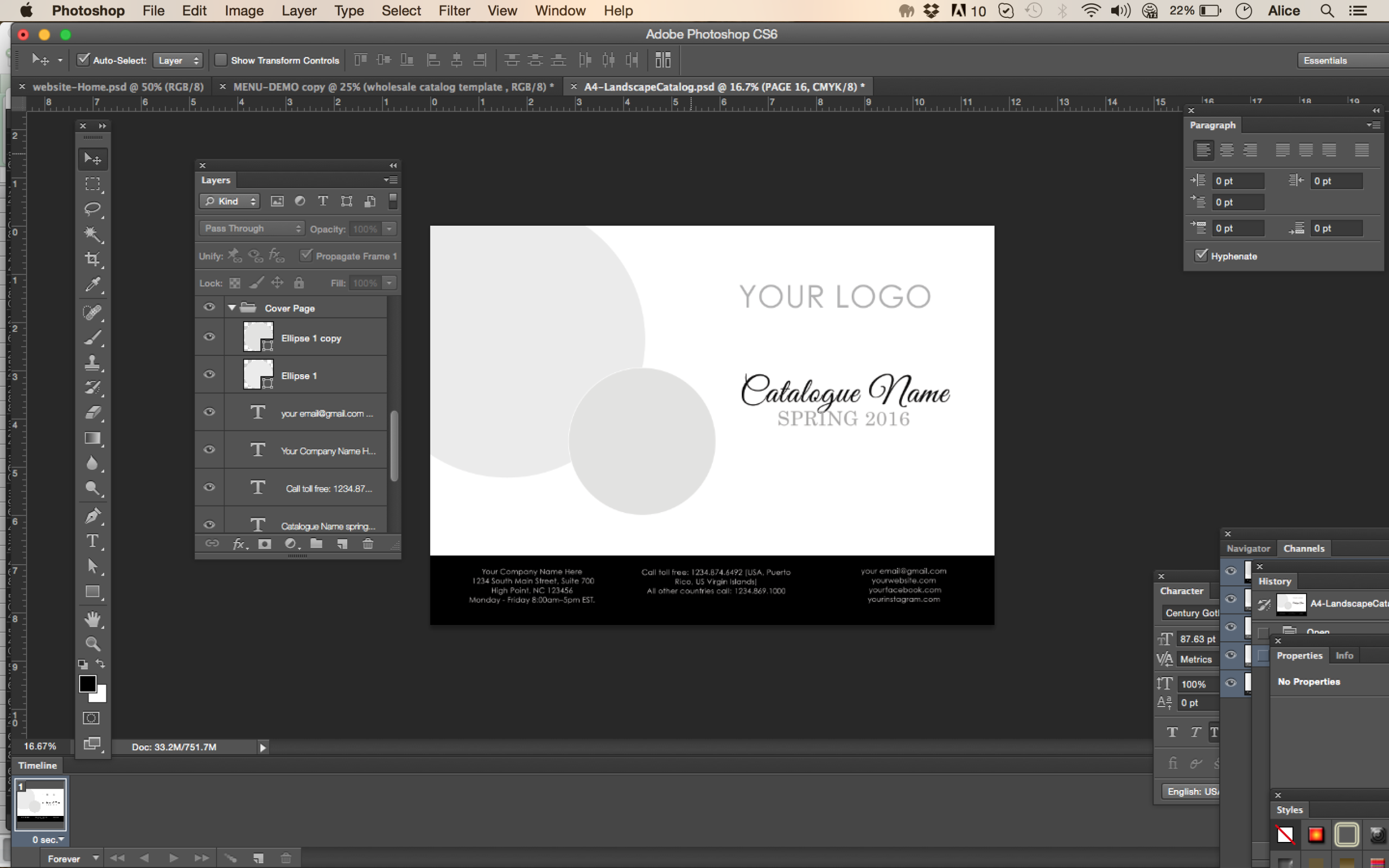Select the Clone Stamp tool
The width and height of the screenshot is (1389, 868).
tap(92, 362)
